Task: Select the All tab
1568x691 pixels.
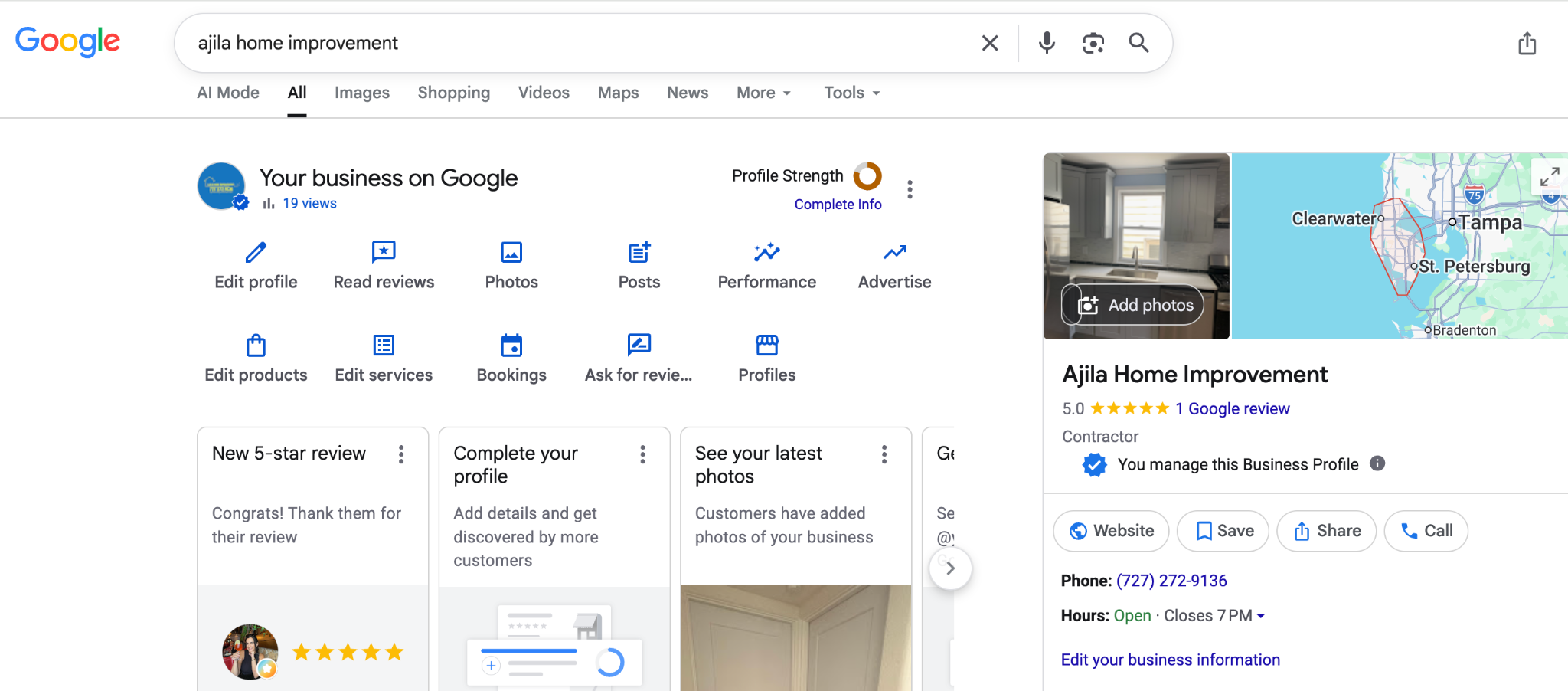Action: click(297, 93)
